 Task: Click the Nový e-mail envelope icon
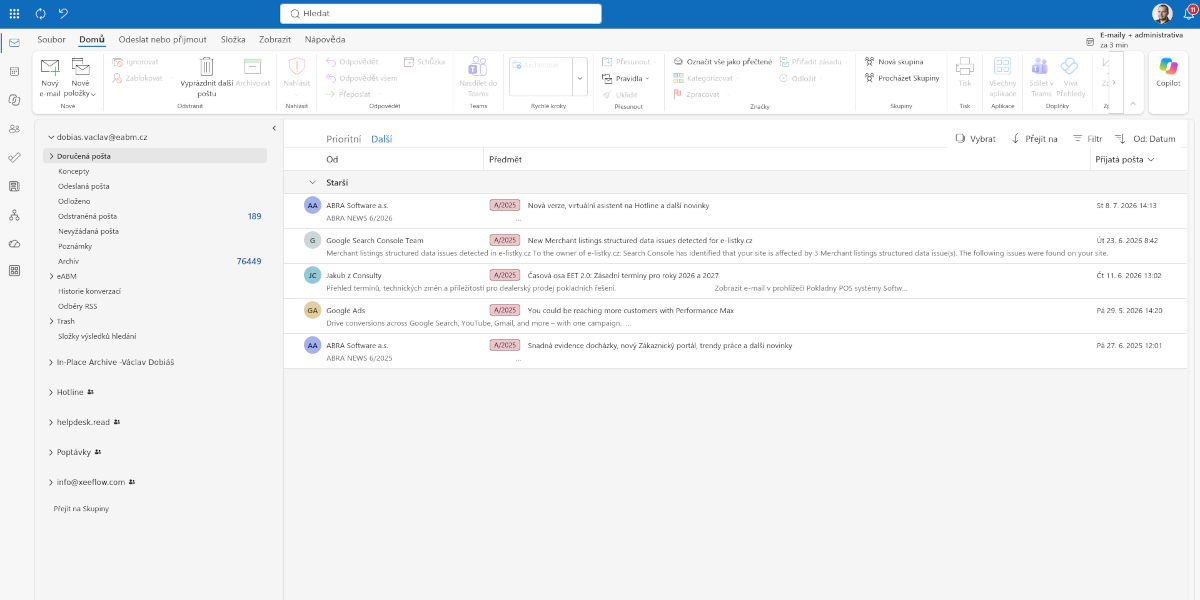[50, 67]
